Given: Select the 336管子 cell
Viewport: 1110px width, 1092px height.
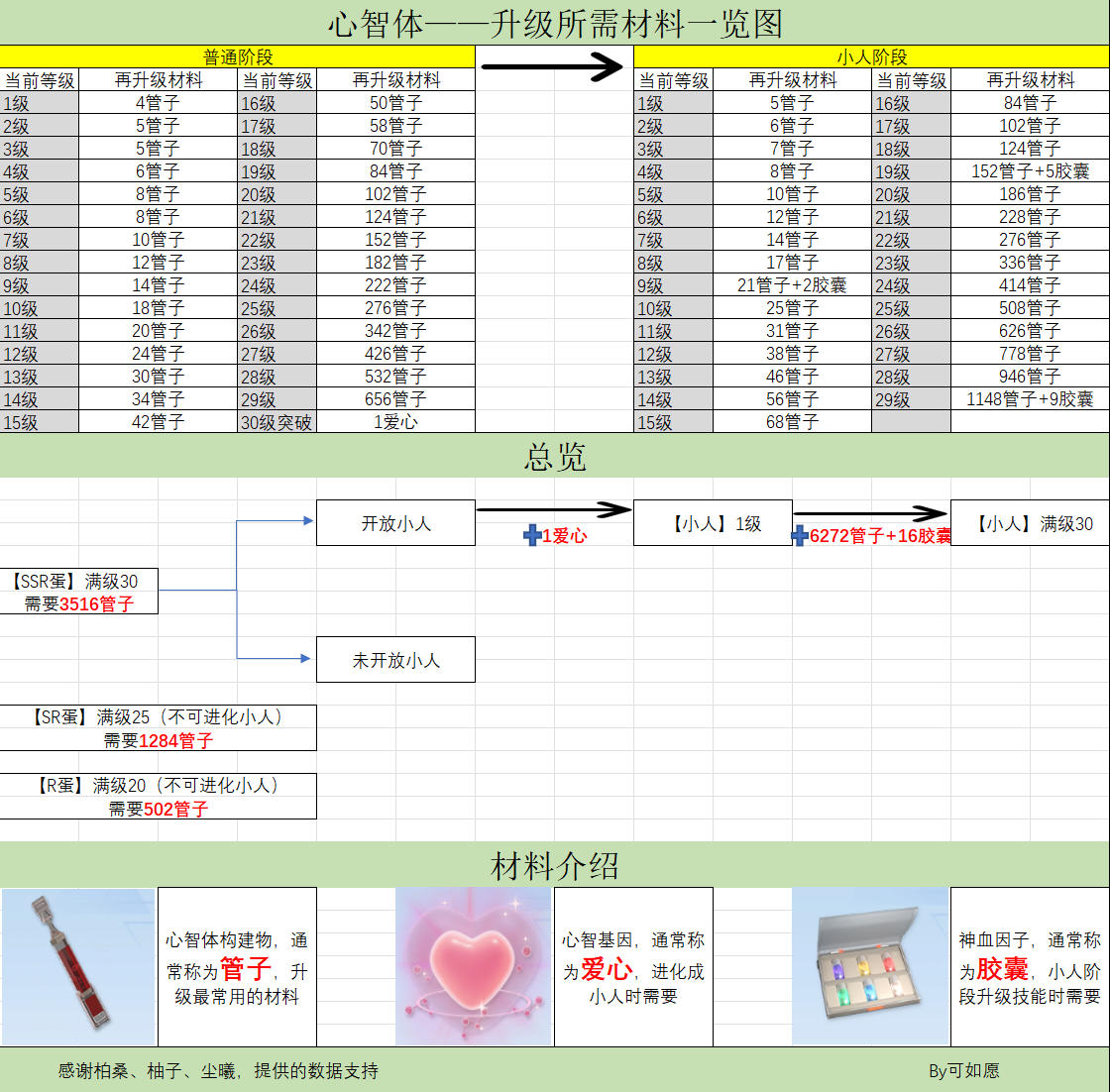Looking at the screenshot, I should tap(1030, 263).
